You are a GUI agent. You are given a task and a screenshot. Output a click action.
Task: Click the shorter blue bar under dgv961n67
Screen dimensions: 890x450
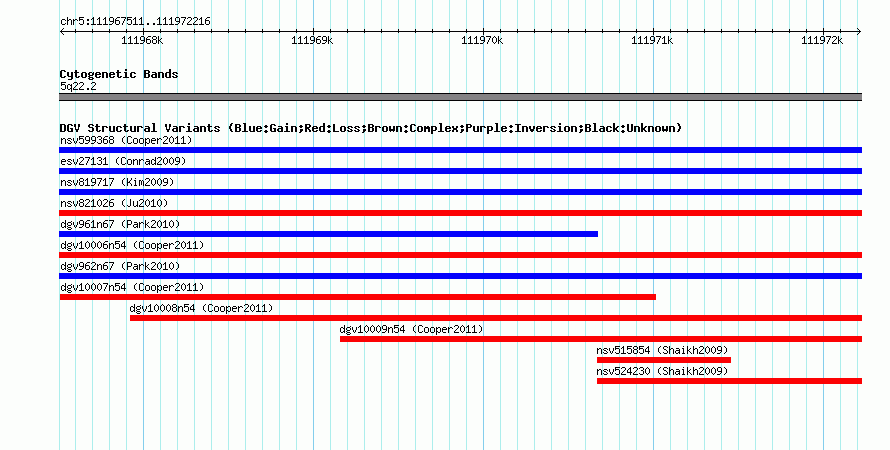tap(329, 234)
